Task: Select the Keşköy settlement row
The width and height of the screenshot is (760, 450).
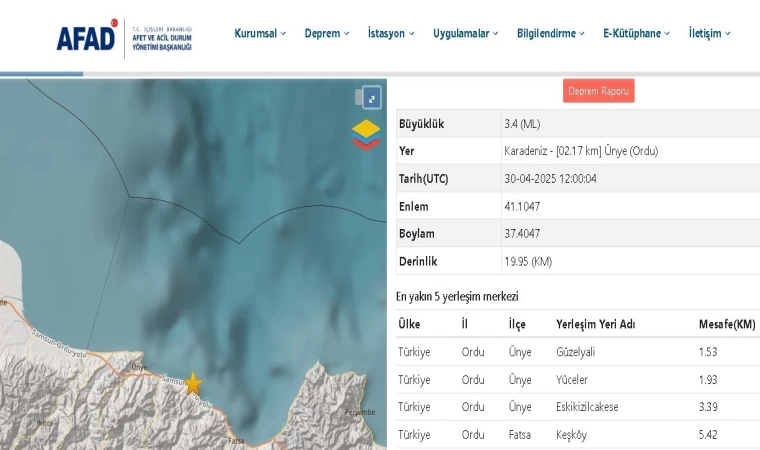Action: coord(572,435)
